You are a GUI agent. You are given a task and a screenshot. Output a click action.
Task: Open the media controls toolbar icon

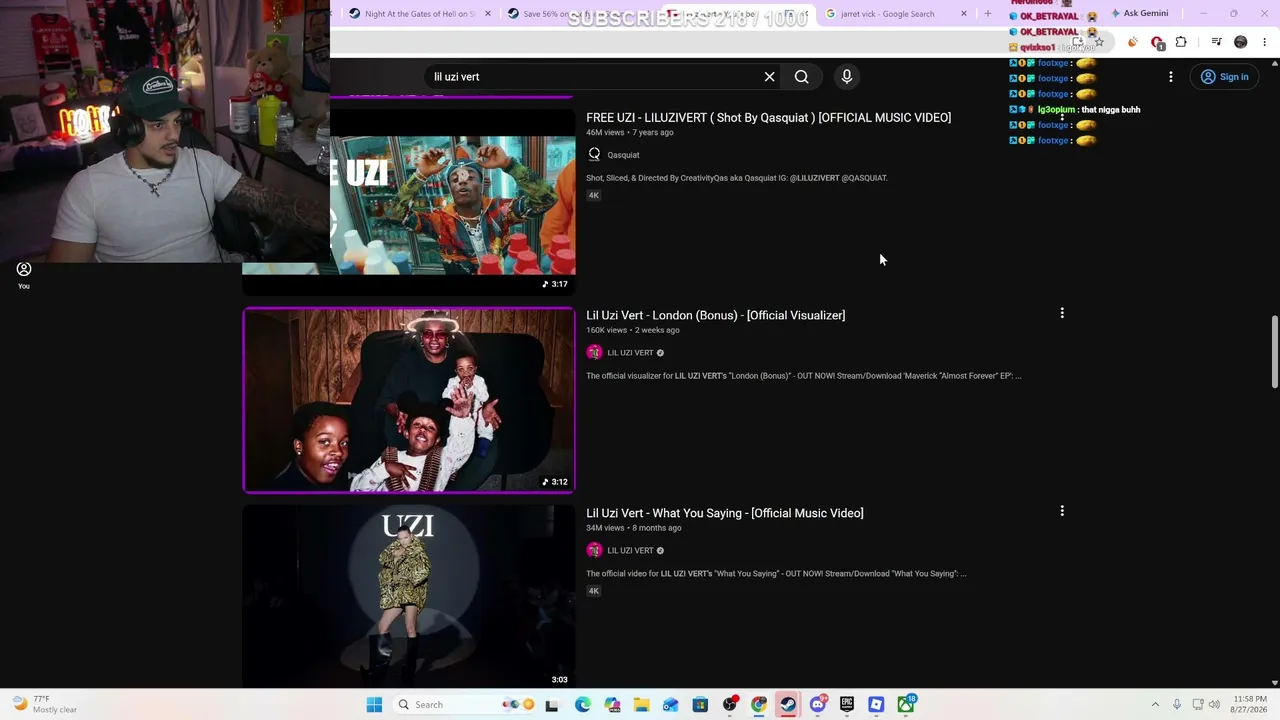1216,42
